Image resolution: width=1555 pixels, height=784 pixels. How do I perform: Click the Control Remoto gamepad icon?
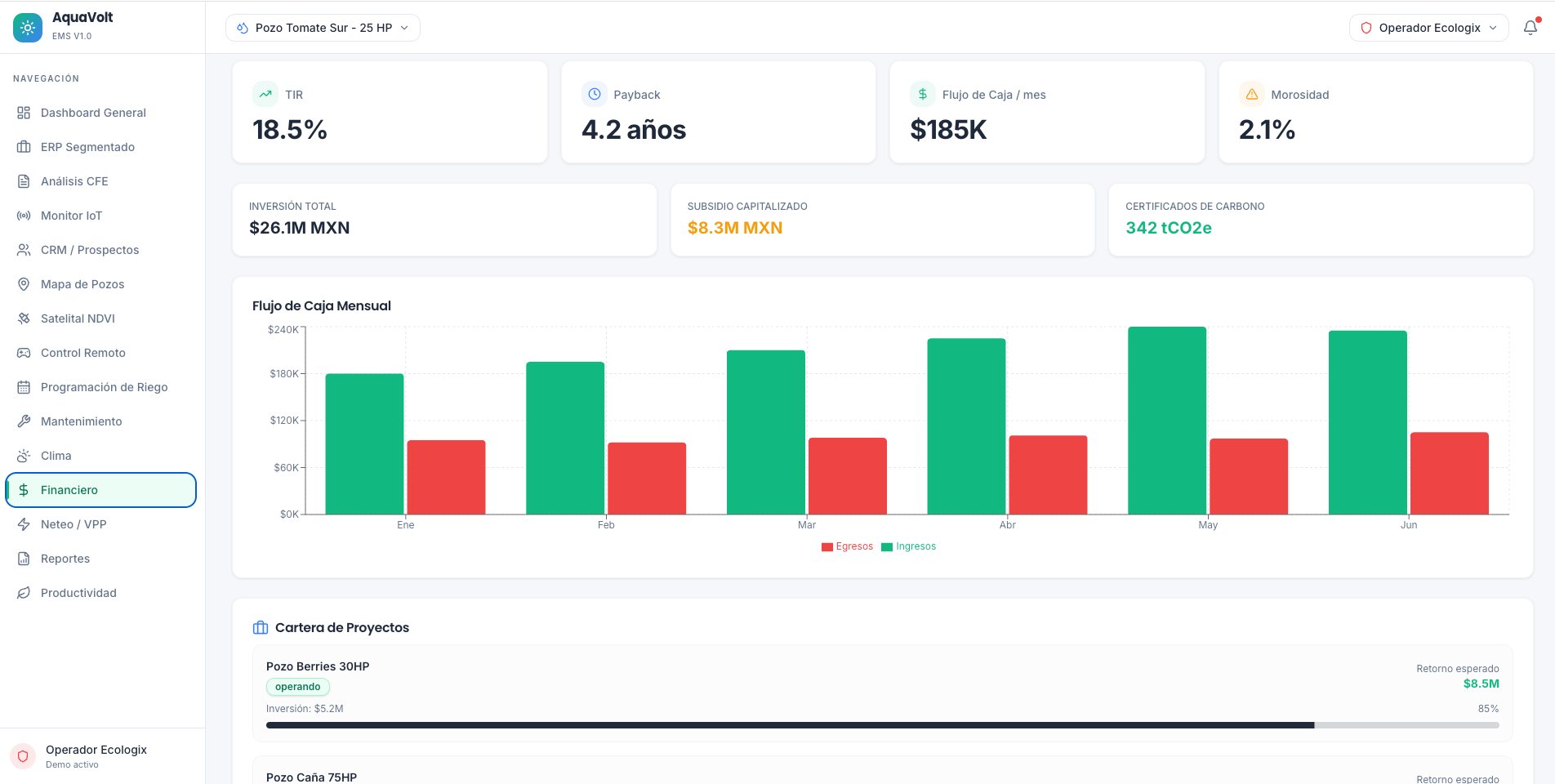(24, 353)
